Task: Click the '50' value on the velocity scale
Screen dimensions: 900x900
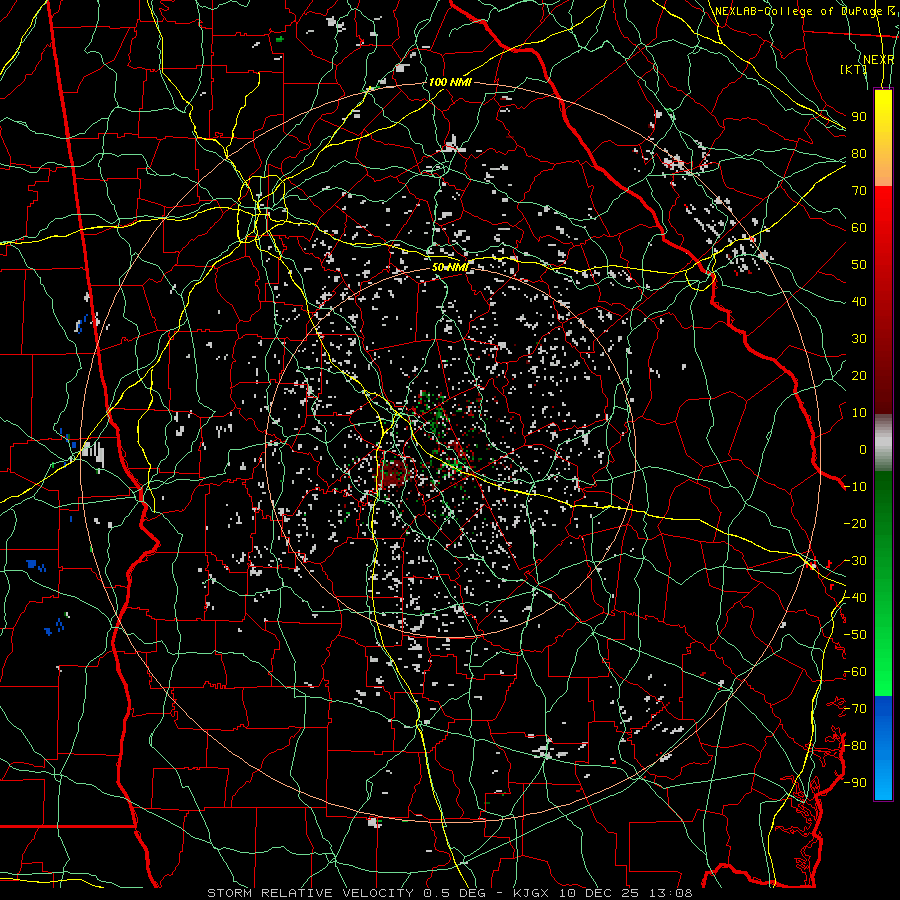Action: [x=859, y=265]
